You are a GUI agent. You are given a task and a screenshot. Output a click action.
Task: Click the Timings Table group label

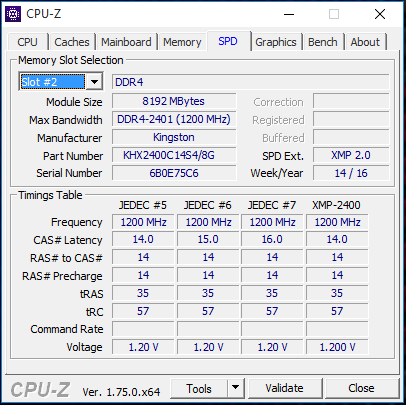coord(50,195)
